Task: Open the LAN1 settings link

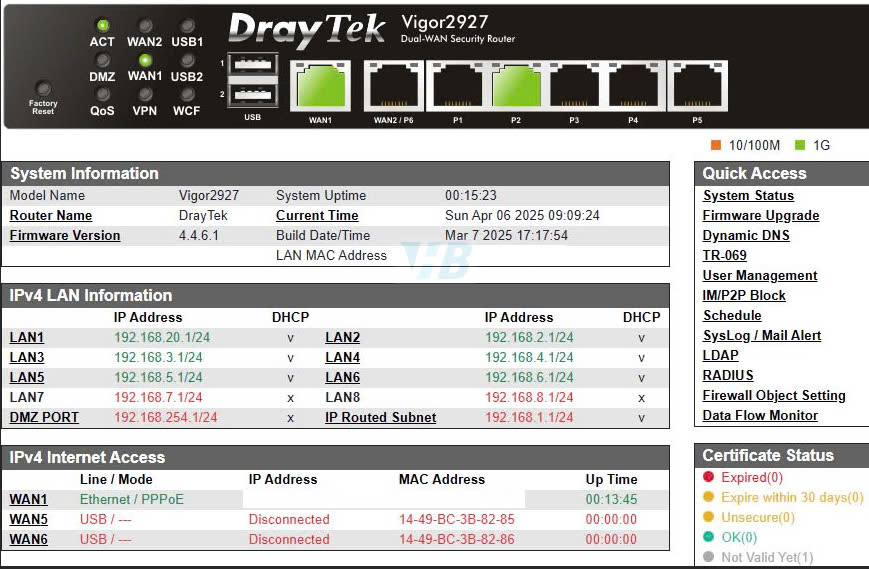Action: click(x=27, y=337)
